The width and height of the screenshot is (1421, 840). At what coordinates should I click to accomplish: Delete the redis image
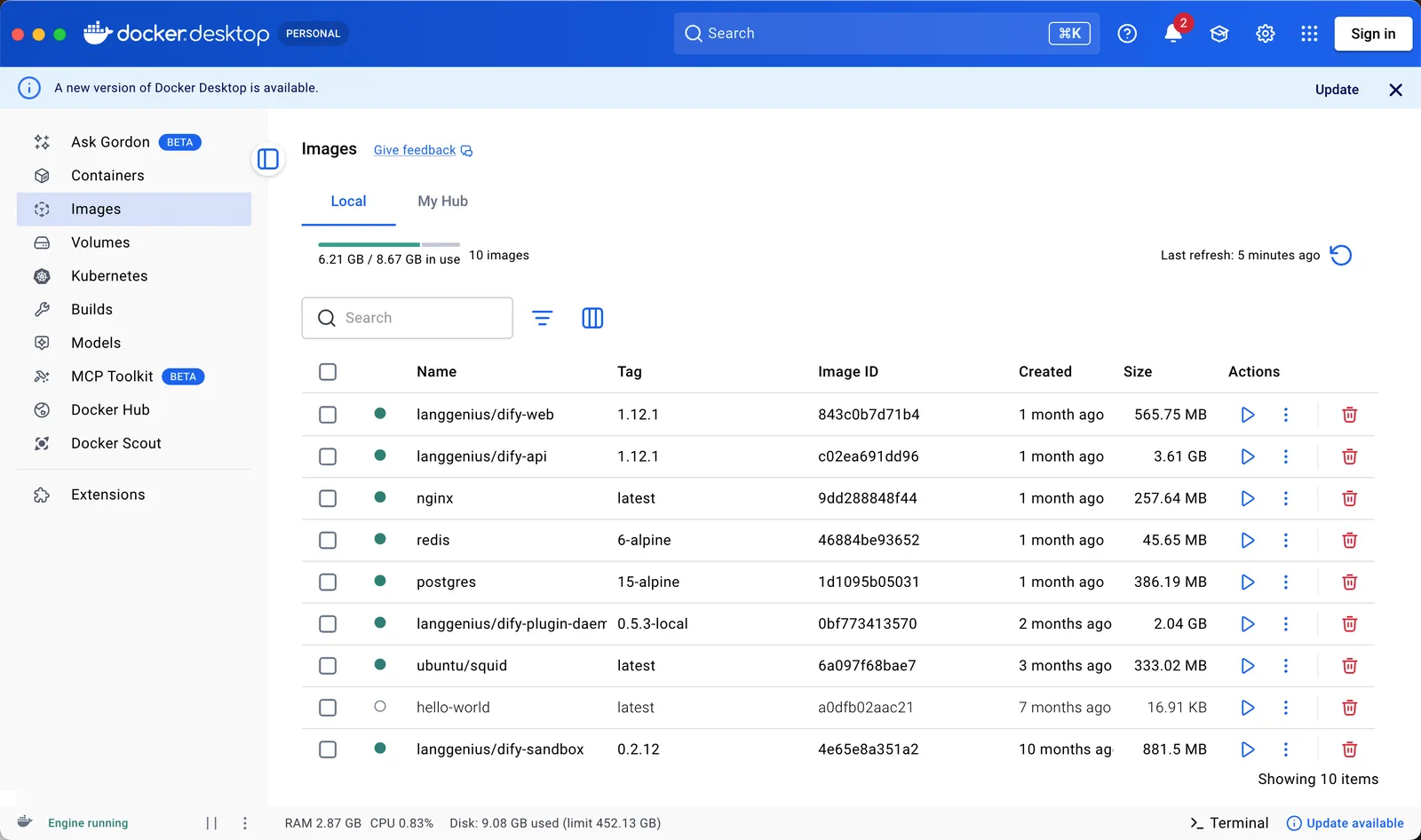click(1350, 540)
